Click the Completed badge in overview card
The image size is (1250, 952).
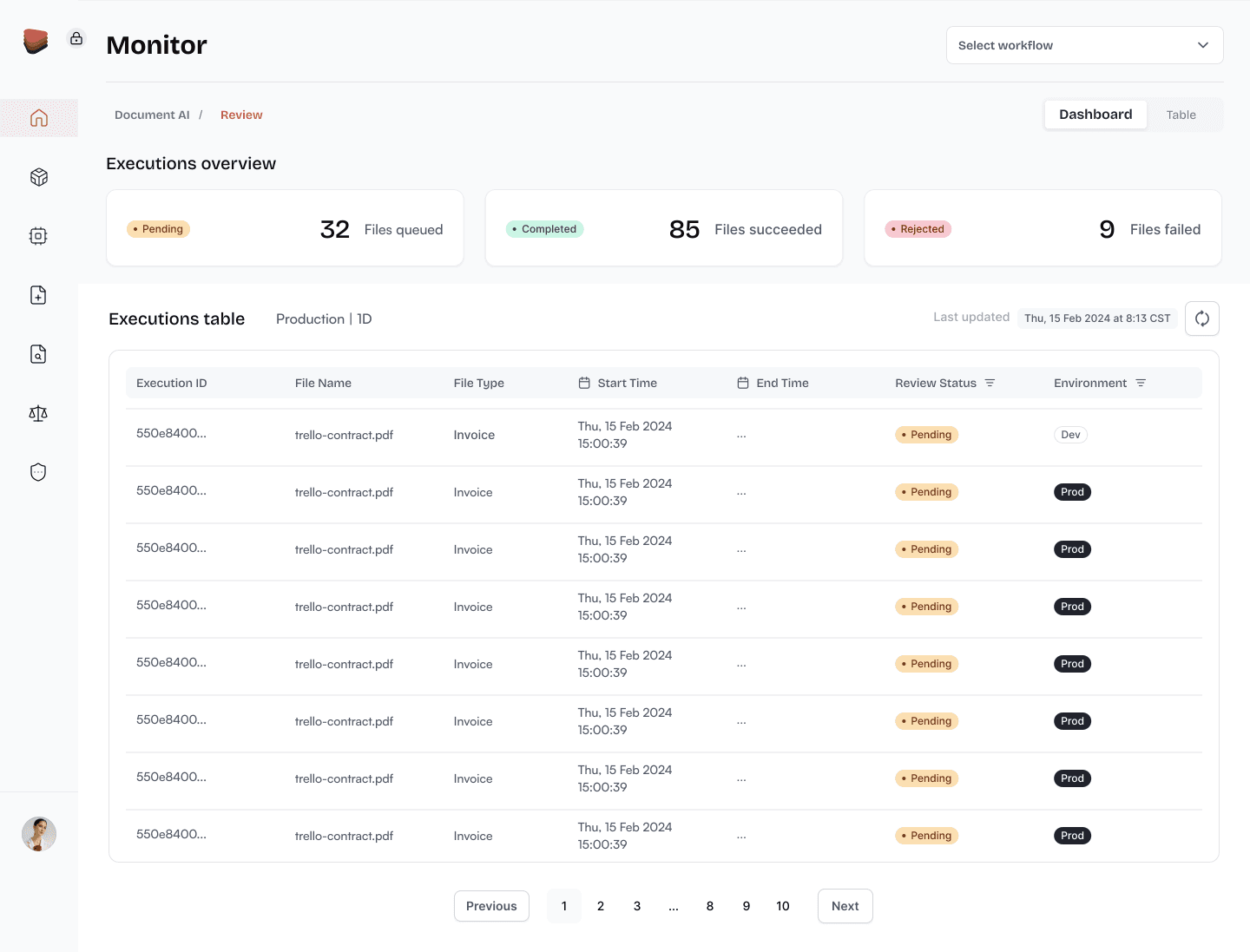point(545,229)
